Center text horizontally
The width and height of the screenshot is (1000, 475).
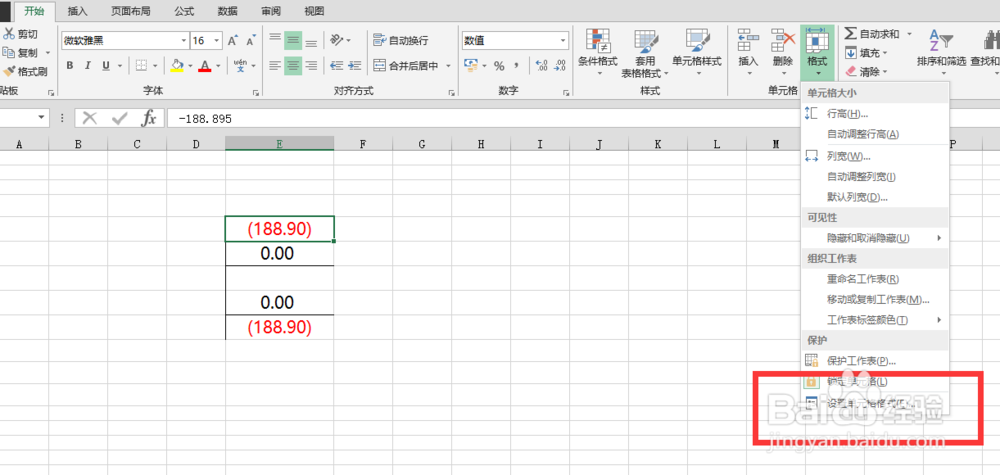coord(293,65)
